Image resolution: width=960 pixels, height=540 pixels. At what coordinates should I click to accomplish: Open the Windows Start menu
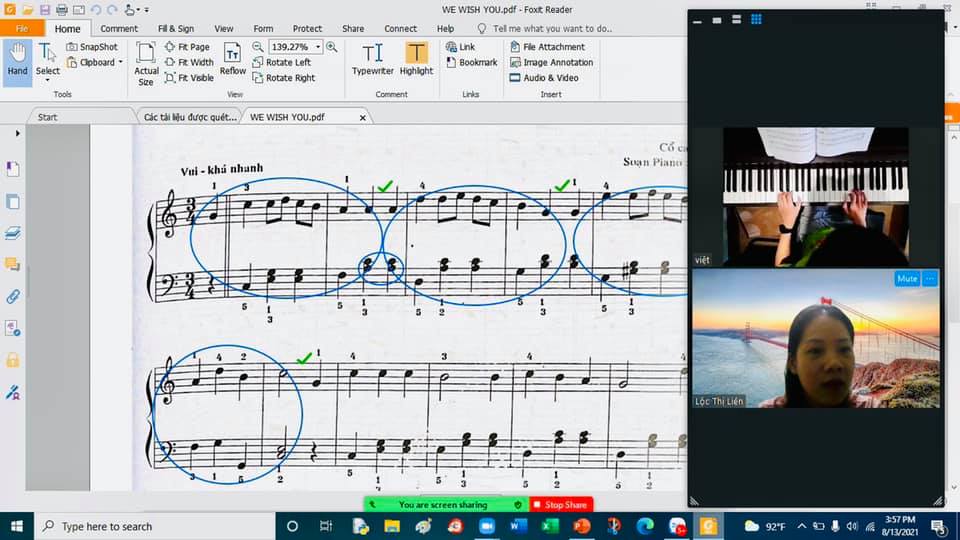[x=17, y=526]
